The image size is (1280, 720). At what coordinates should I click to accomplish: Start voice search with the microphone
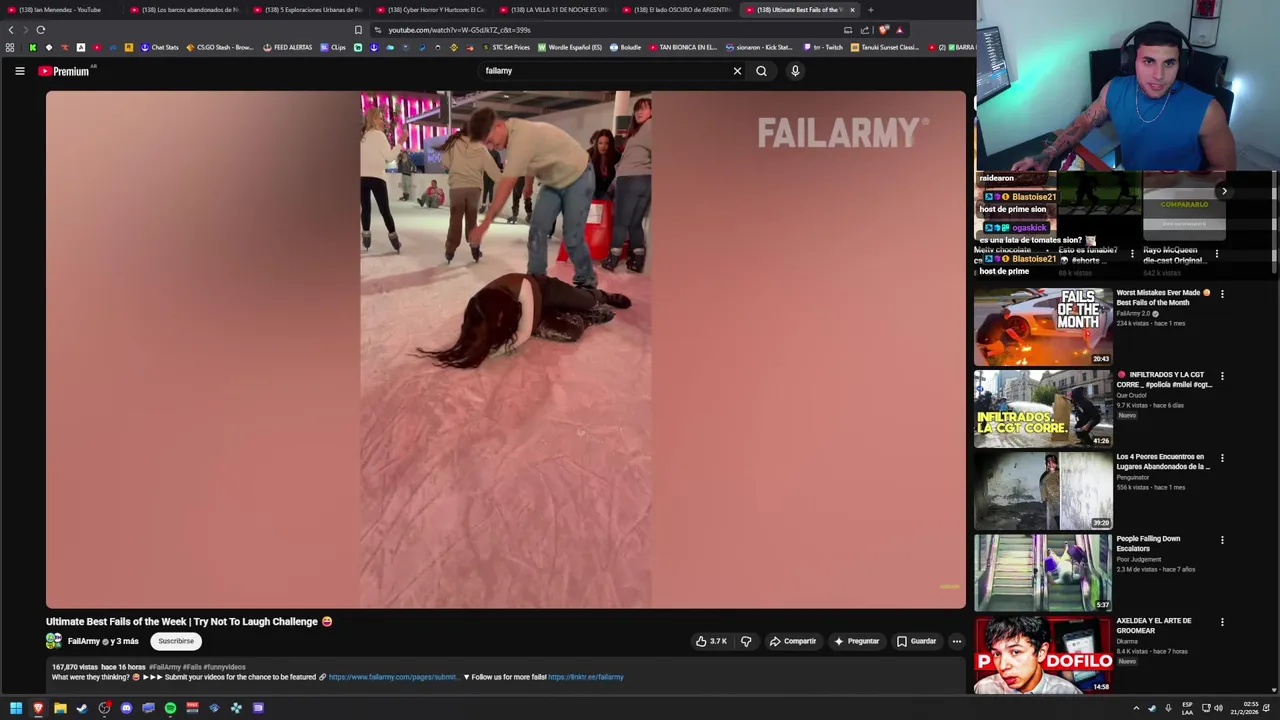click(x=795, y=71)
